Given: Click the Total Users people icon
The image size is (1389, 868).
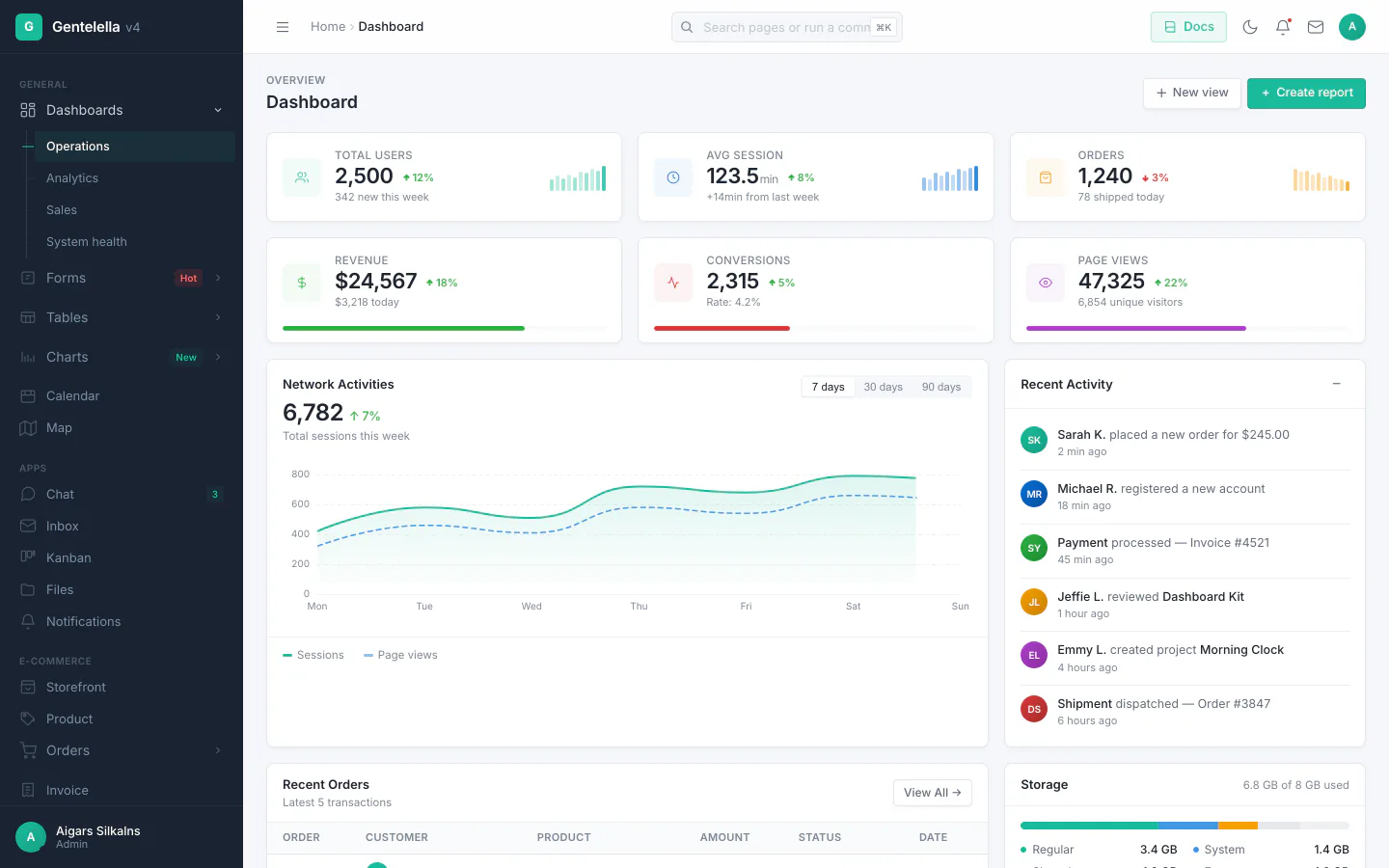Looking at the screenshot, I should [x=302, y=177].
